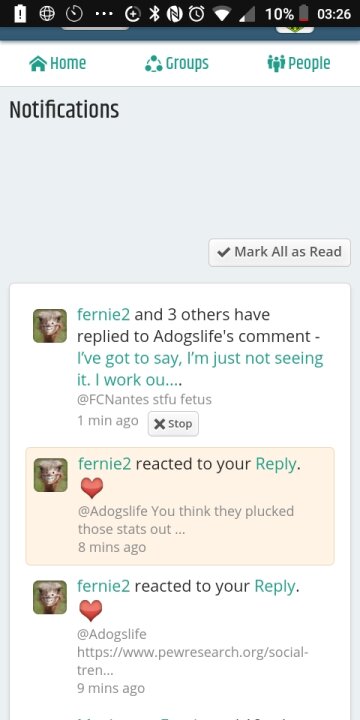Stop notifications for Adogslife's comment thread
360x720 pixels.
click(x=173, y=423)
